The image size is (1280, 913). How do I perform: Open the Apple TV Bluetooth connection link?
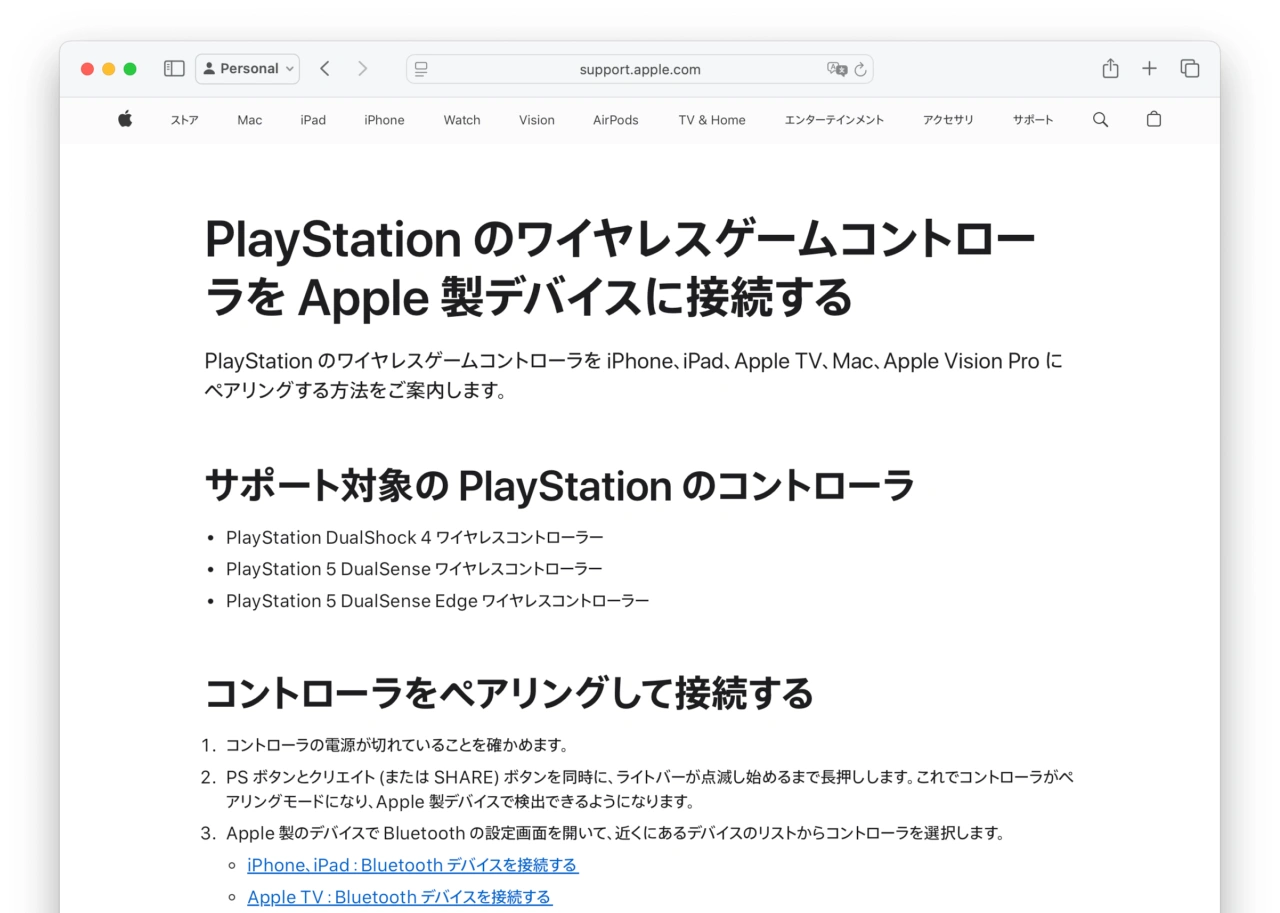[x=399, y=897]
